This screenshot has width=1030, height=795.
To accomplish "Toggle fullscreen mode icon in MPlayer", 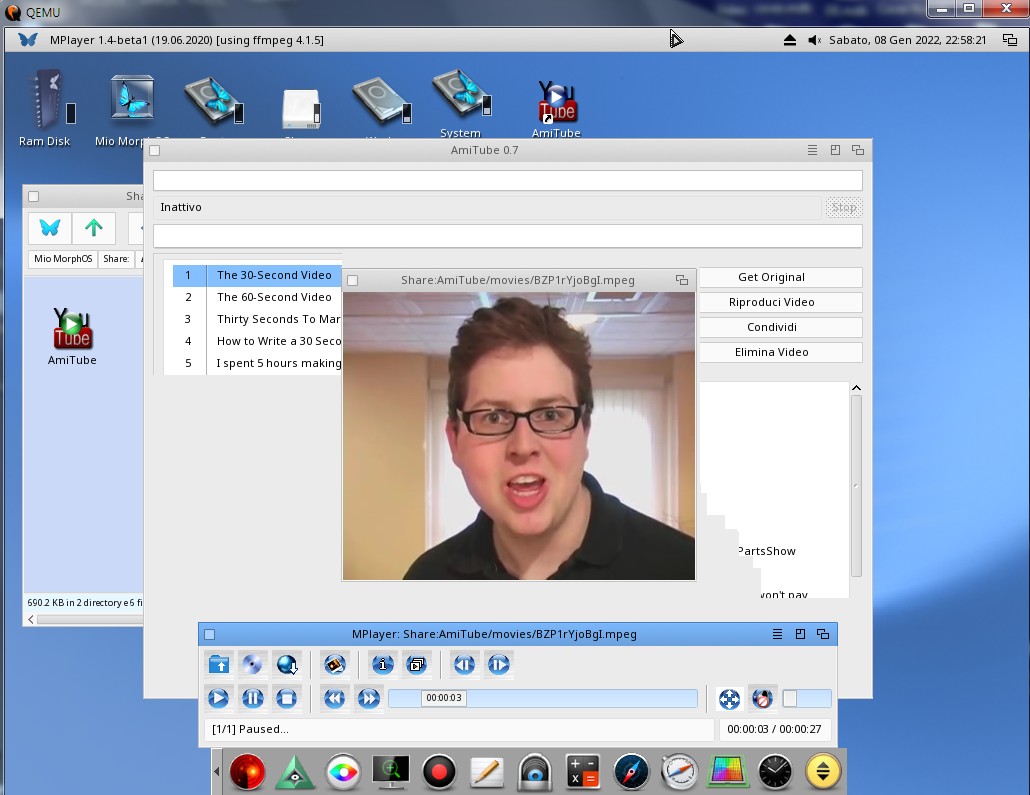I will (x=729, y=699).
